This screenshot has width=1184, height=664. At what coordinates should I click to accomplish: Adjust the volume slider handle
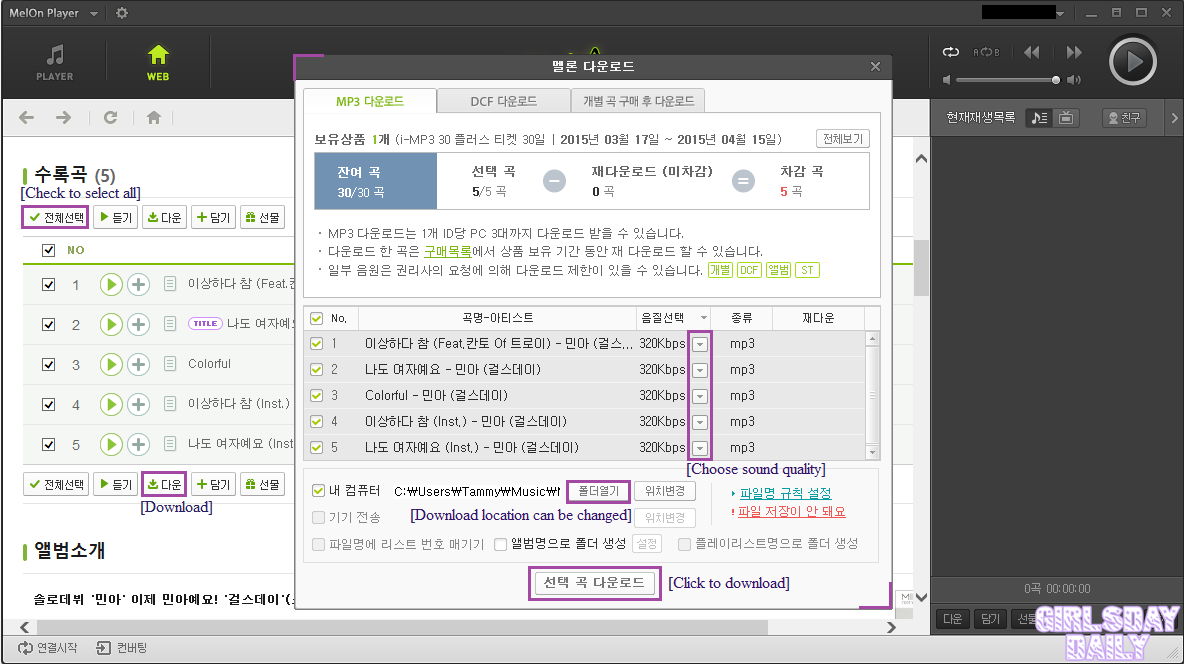click(x=1056, y=80)
